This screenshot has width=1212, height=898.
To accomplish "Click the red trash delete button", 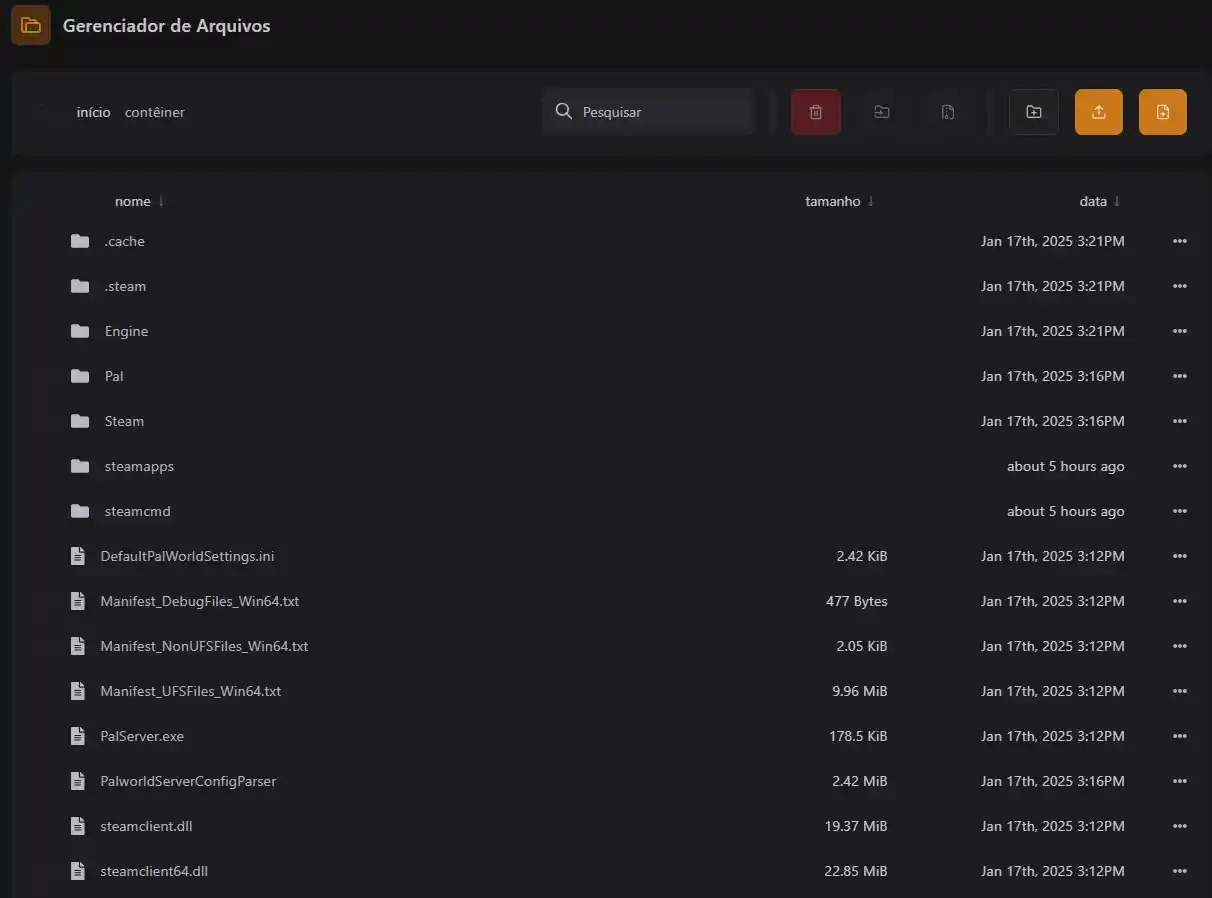I will [815, 112].
